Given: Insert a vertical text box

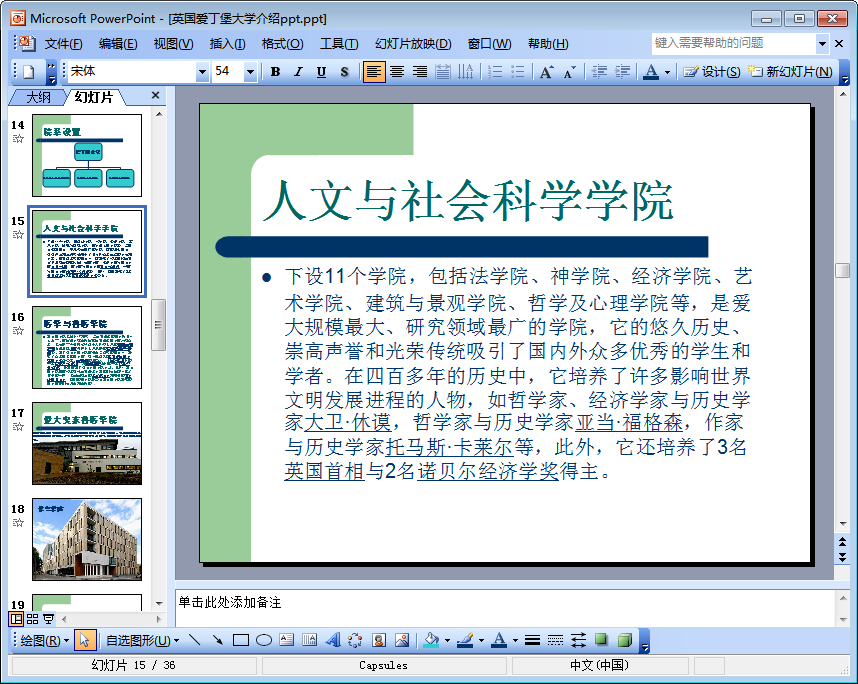Looking at the screenshot, I should coord(310,640).
